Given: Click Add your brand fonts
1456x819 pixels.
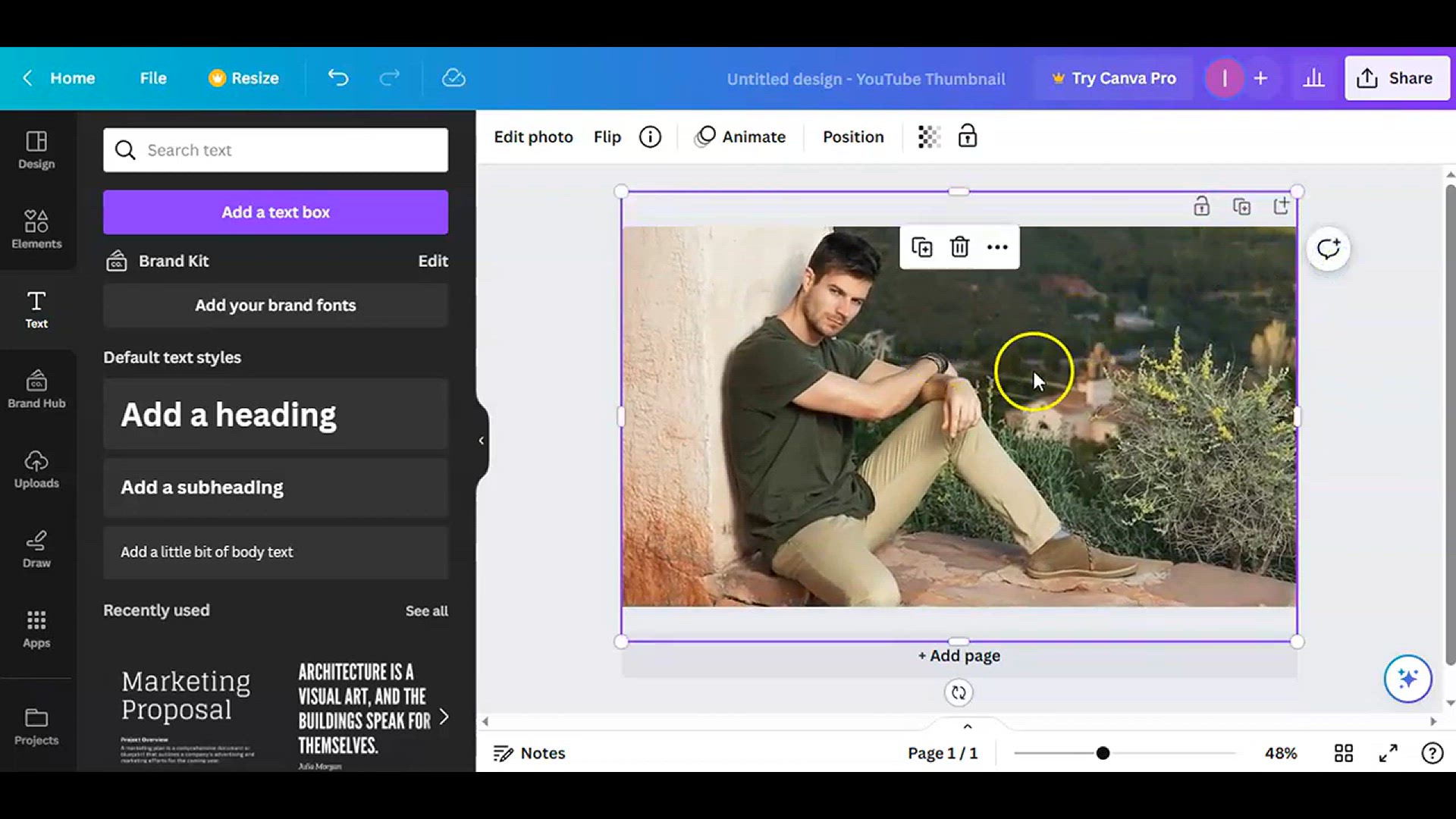Looking at the screenshot, I should 275,305.
